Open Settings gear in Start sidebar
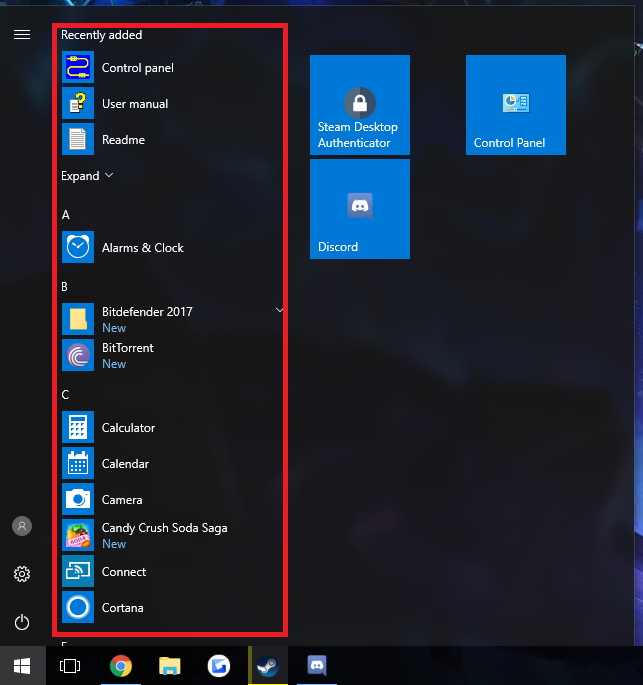 (x=22, y=574)
